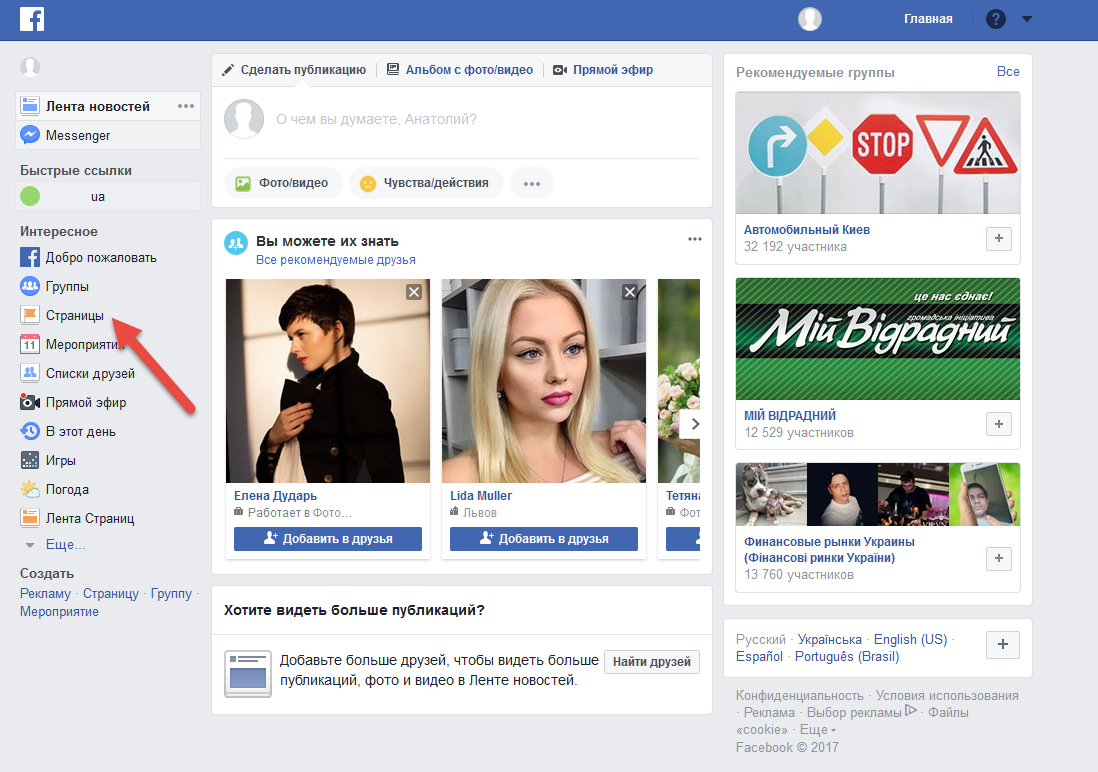Dismiss Елена Дударь suggestion with X

[414, 292]
